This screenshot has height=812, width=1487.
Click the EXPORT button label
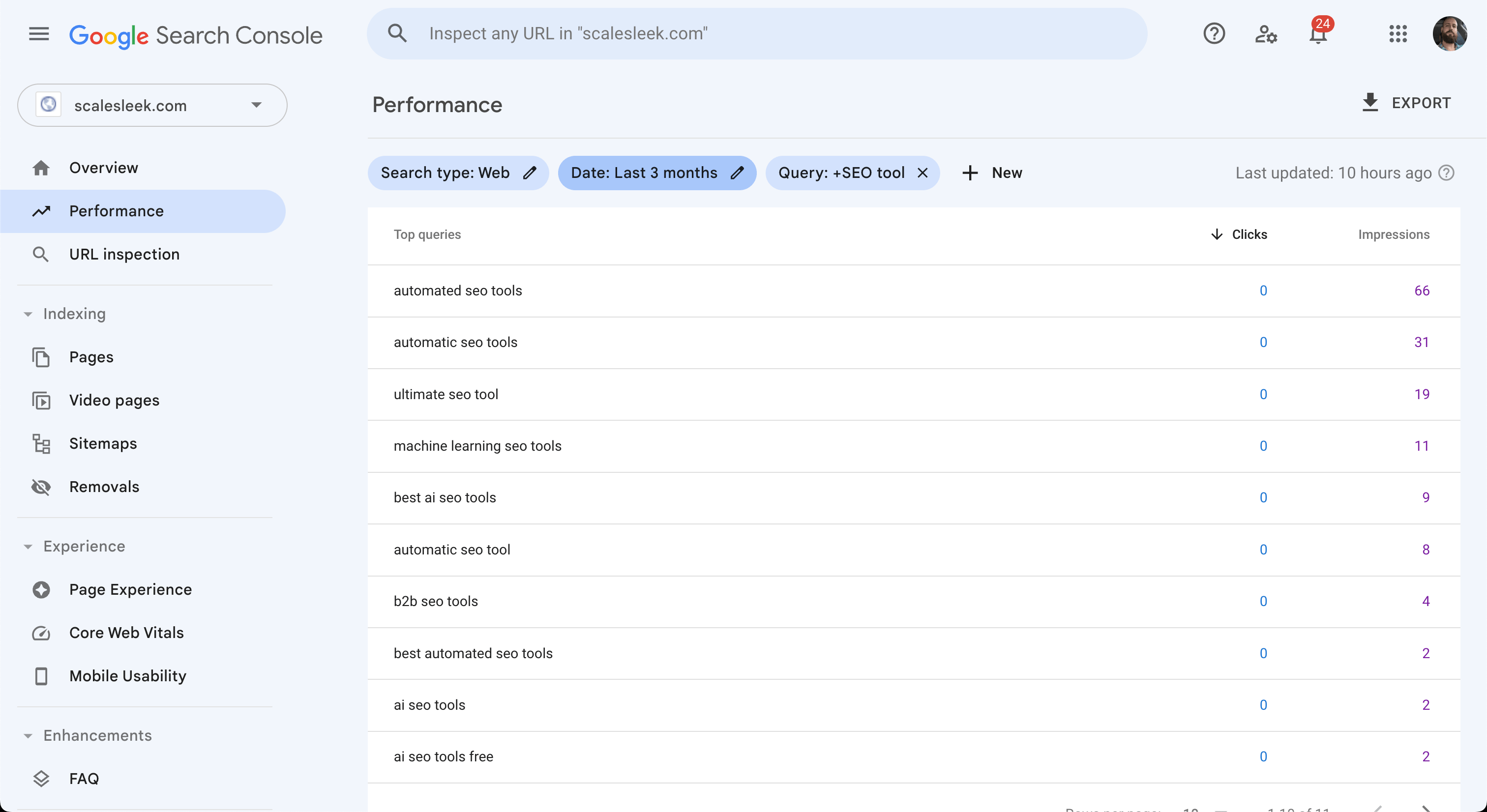(x=1421, y=103)
